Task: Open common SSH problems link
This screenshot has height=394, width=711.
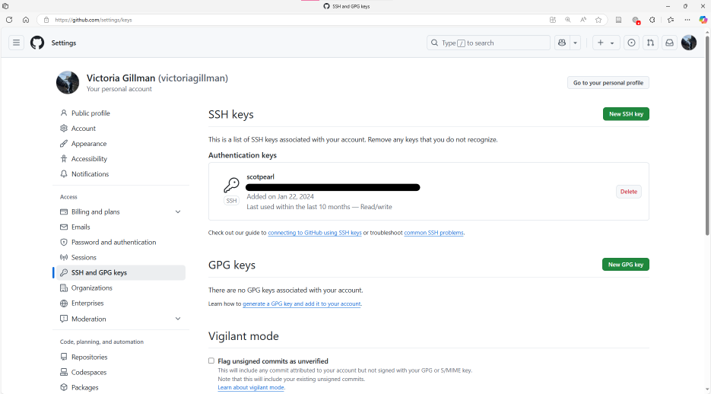Action: tap(433, 233)
